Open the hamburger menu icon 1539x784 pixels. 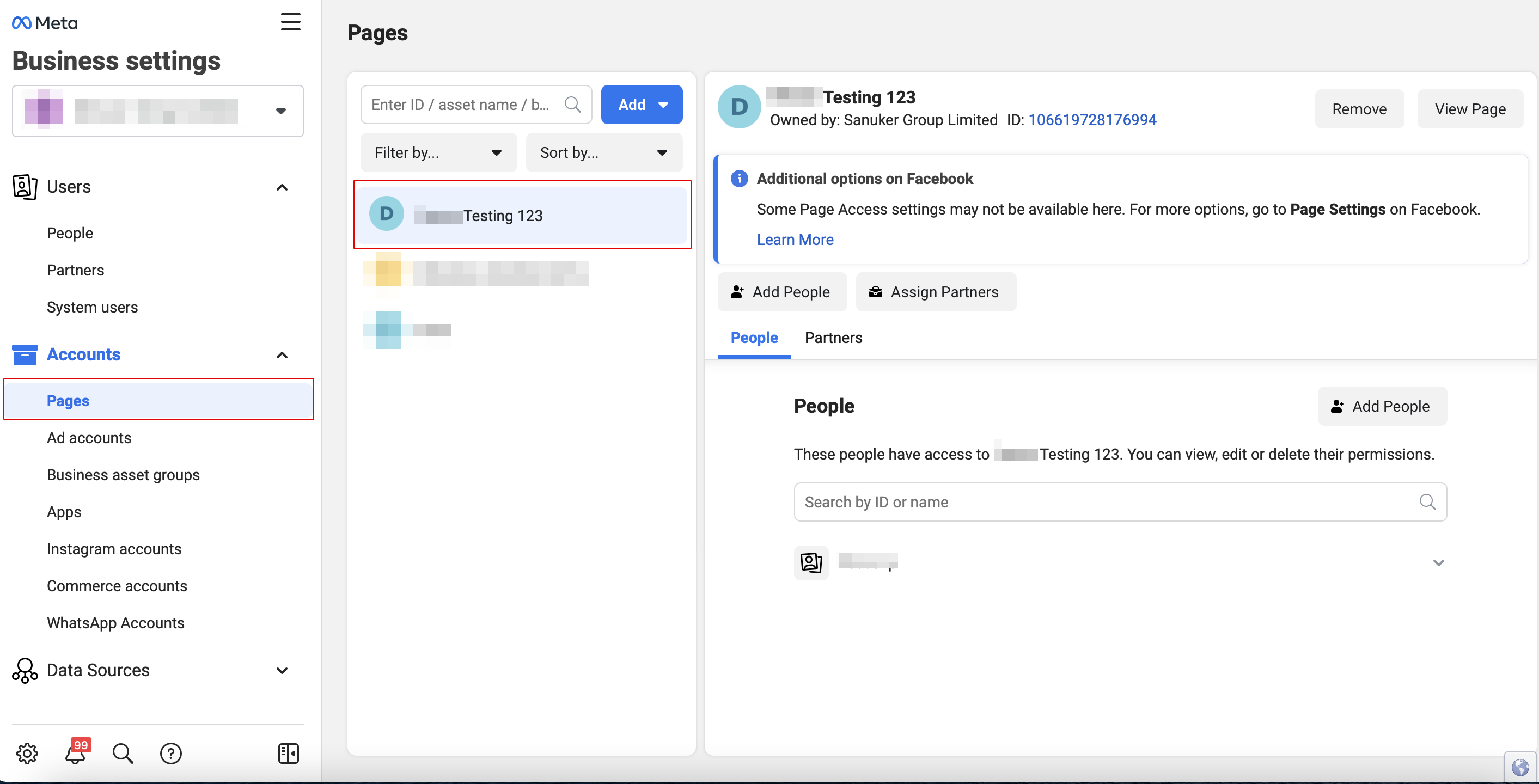click(x=290, y=22)
